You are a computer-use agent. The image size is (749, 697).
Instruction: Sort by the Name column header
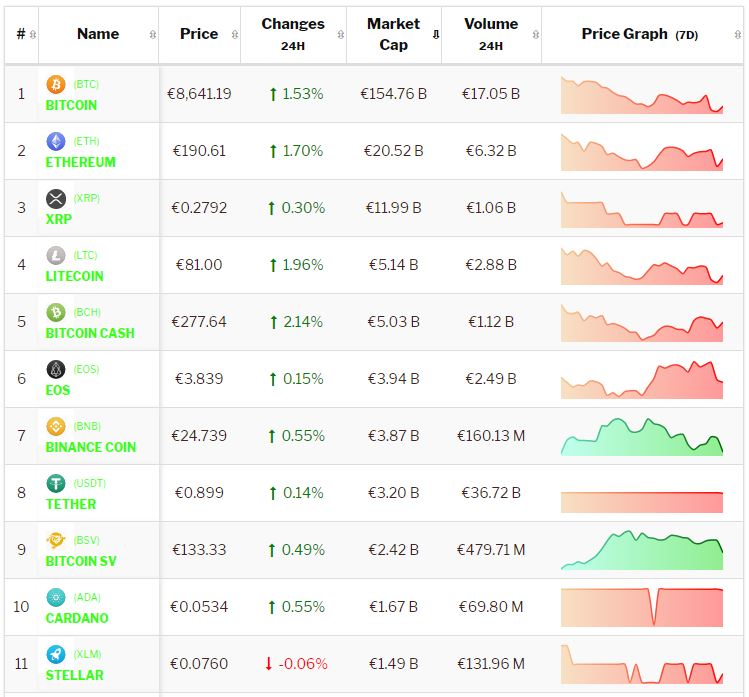pyautogui.click(x=98, y=34)
